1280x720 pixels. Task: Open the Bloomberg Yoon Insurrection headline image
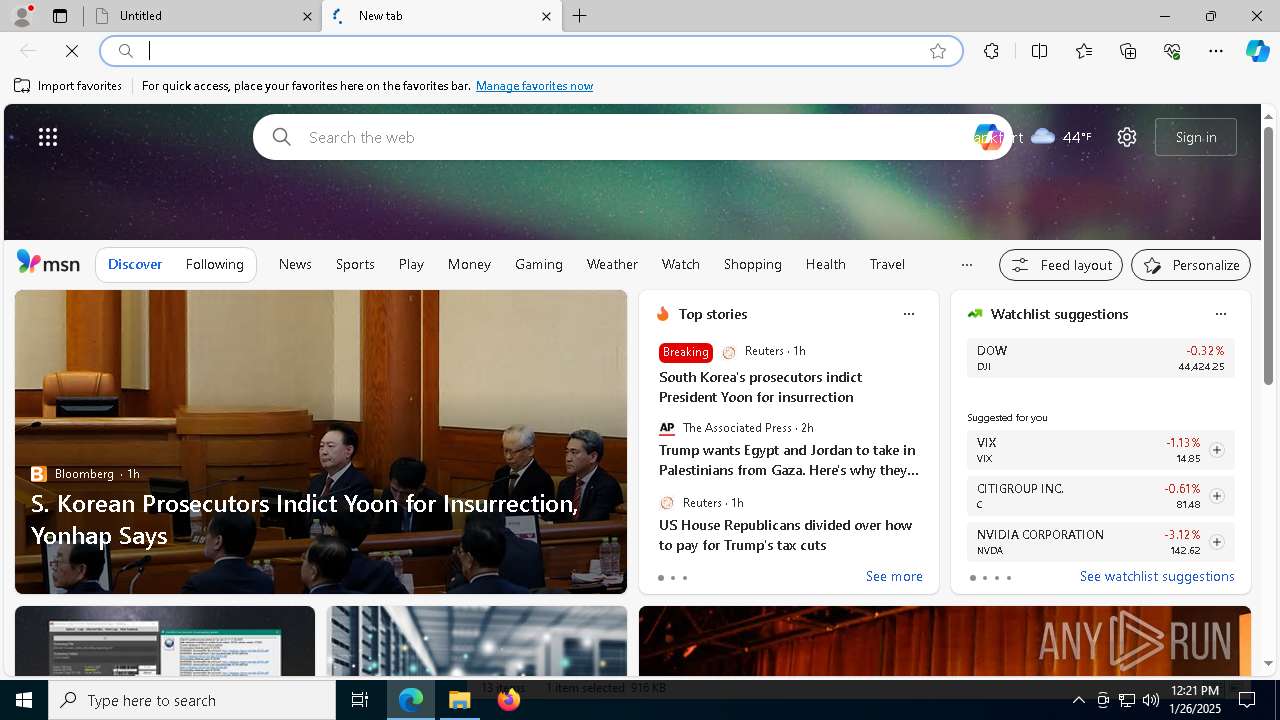[x=321, y=442]
